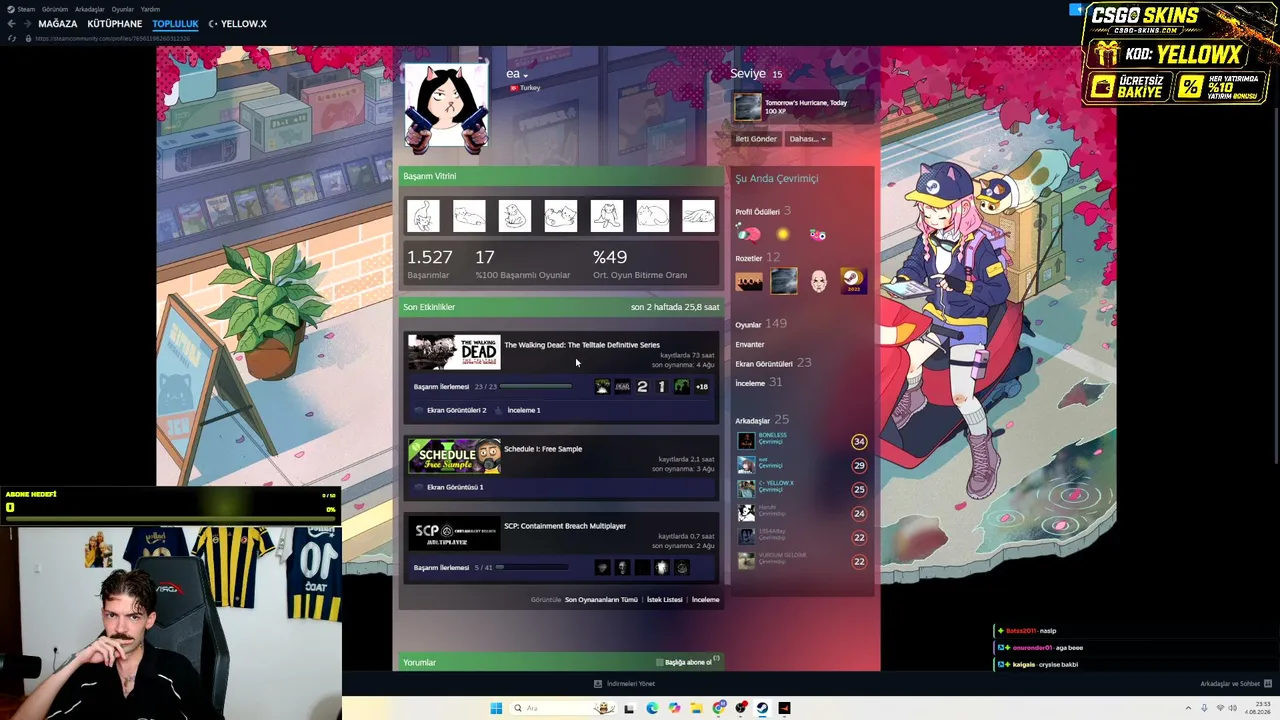Open Schedule I: Free Sample game link
Image resolution: width=1280 pixels, height=720 pixels.
[x=543, y=449]
